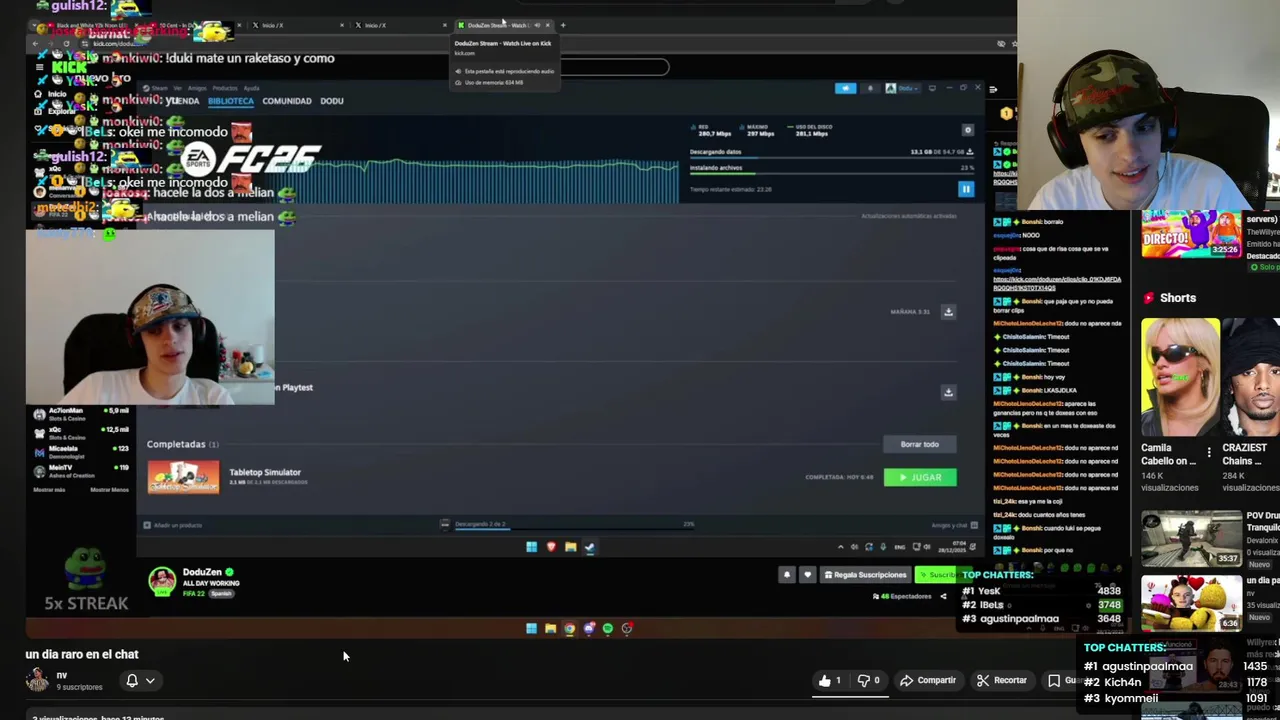This screenshot has height=720, width=1280.
Task: Expand the Dodu account dropdown in Steam
Action: (902, 88)
